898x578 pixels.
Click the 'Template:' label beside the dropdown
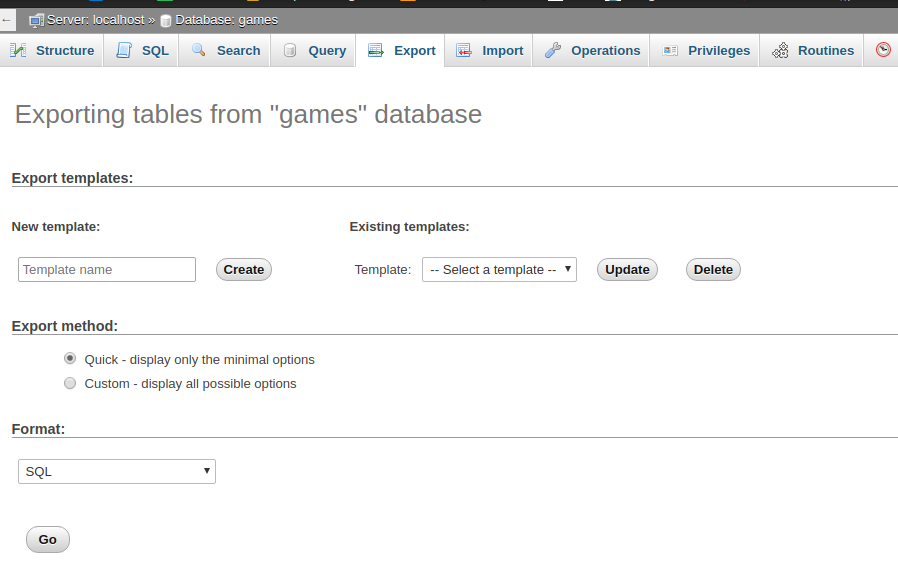pos(383,270)
